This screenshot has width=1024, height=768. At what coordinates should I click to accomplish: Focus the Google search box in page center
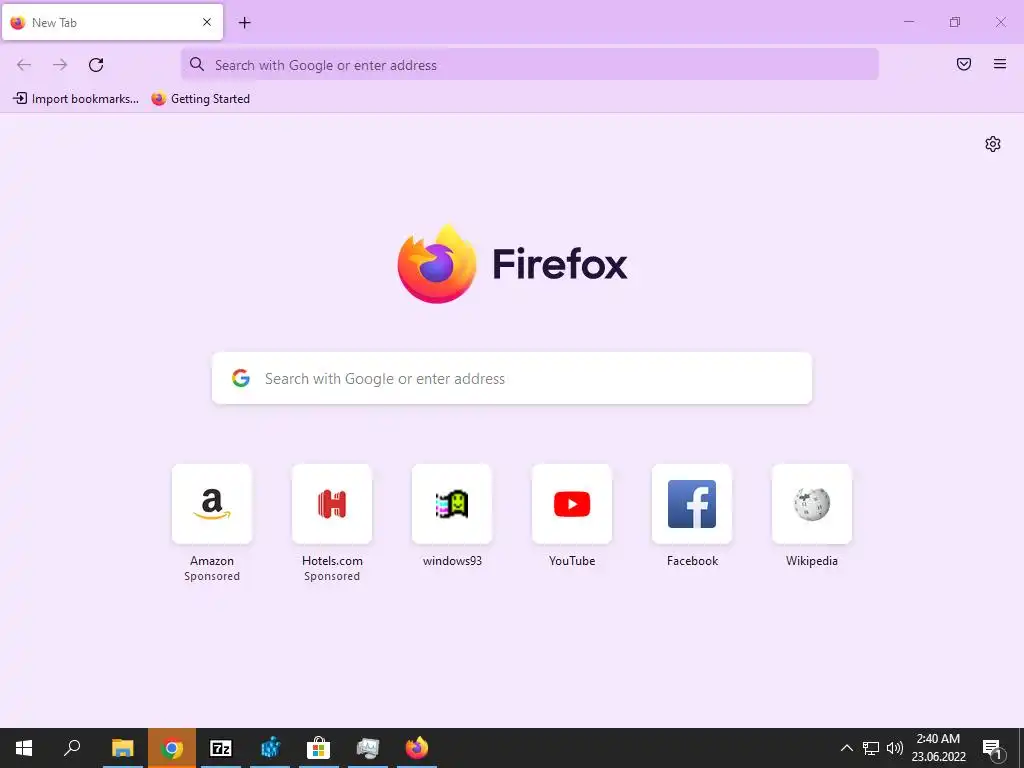512,378
